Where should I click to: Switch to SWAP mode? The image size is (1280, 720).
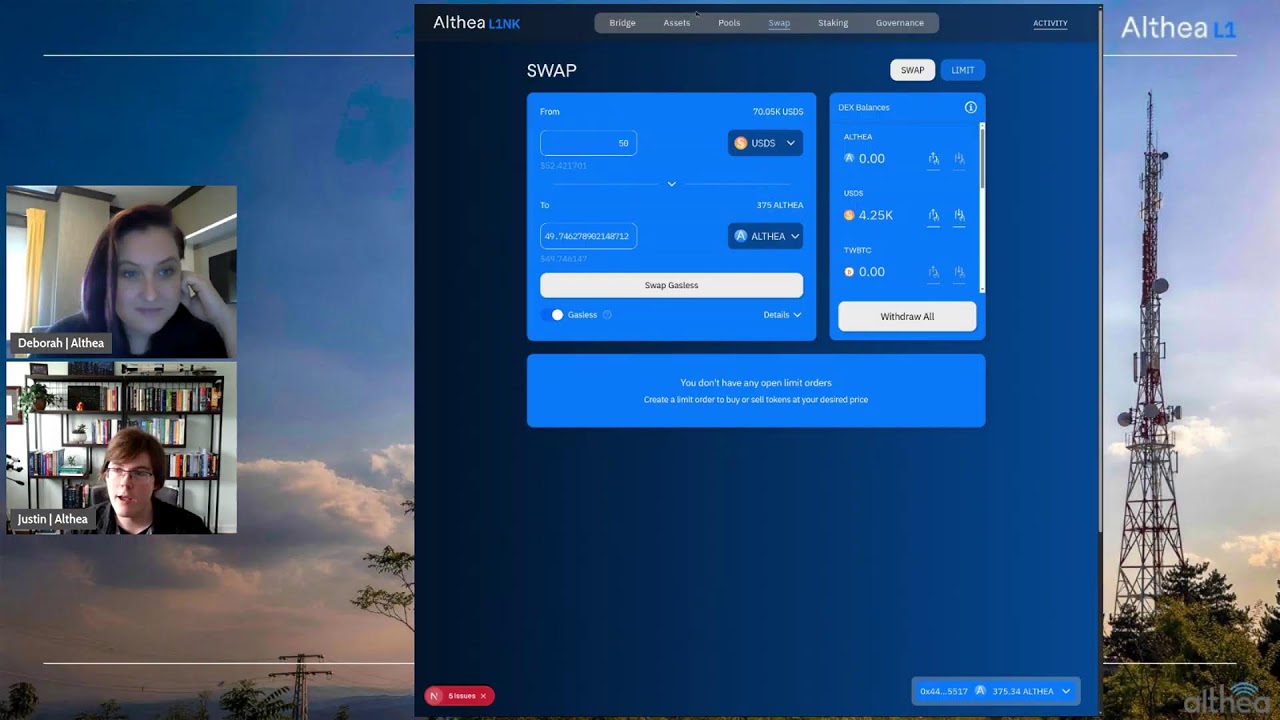click(912, 70)
